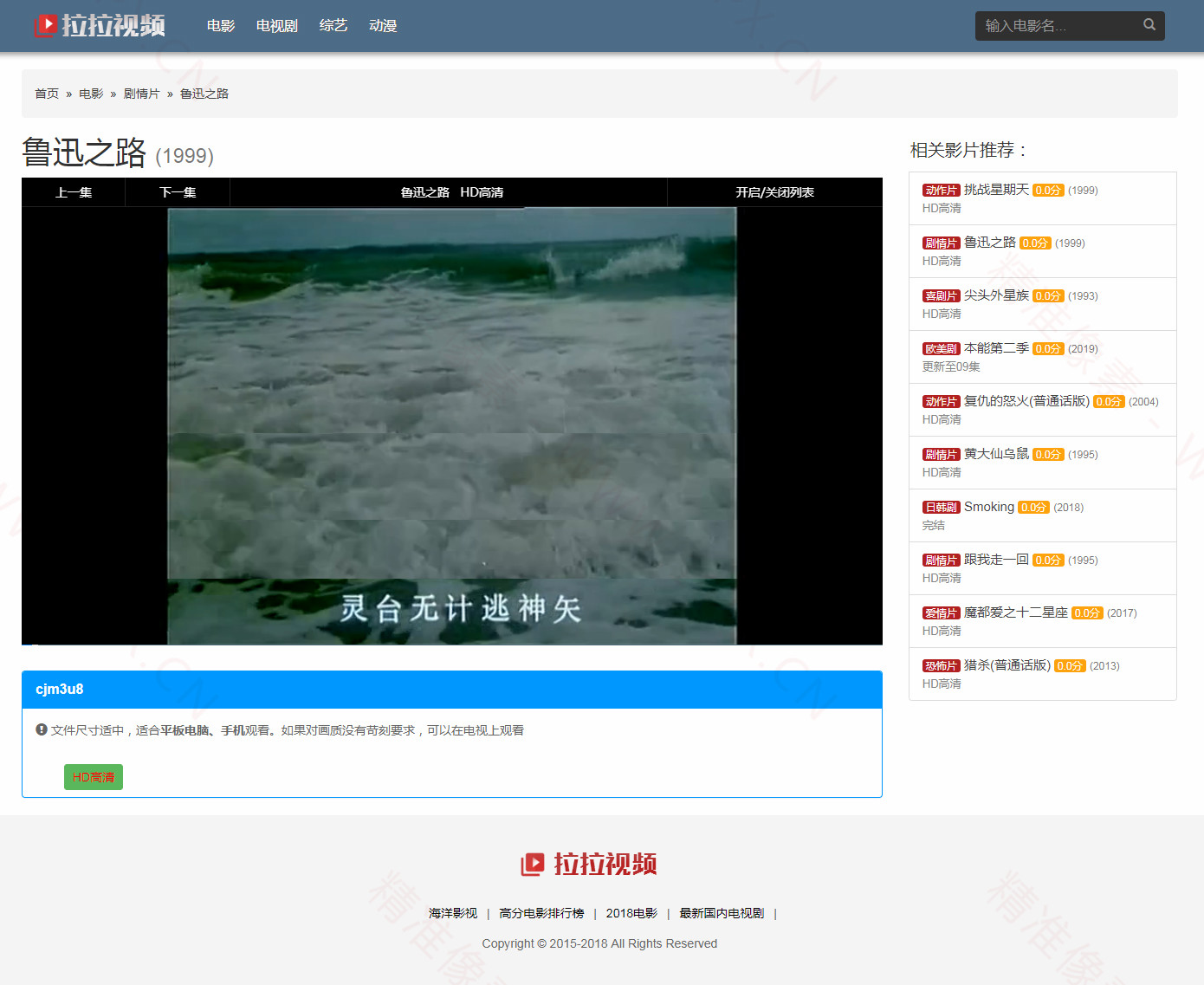The width and height of the screenshot is (1204, 985).
Task: Navigate to 首页 via the breadcrumb
Action: click(x=47, y=94)
